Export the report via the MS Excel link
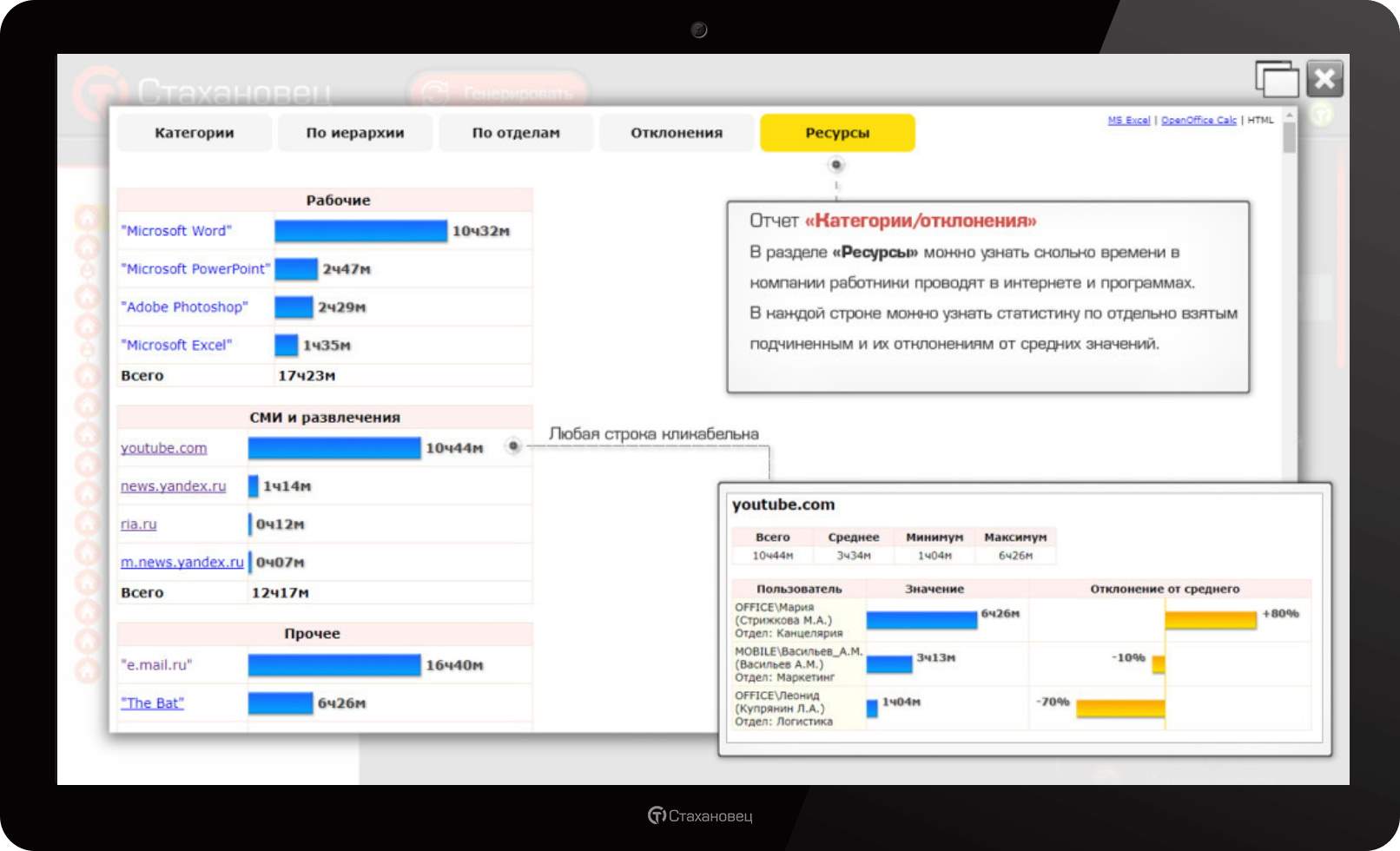The width and height of the screenshot is (1400, 851). pos(1128,121)
